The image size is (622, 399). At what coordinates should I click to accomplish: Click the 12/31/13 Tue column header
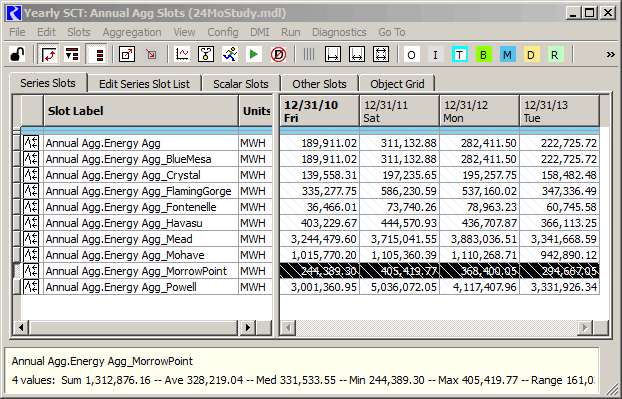click(559, 111)
